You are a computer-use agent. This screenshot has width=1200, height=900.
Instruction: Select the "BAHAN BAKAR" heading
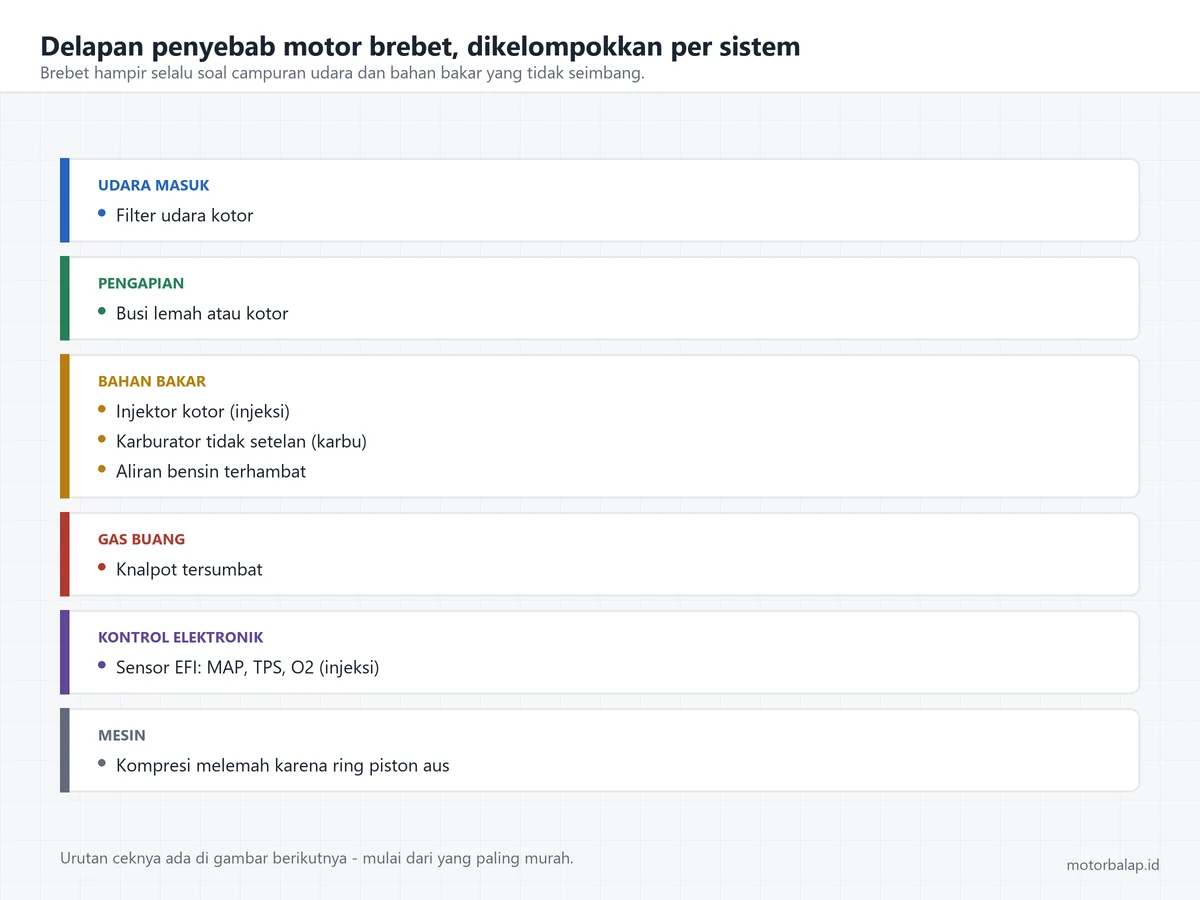[x=152, y=381]
